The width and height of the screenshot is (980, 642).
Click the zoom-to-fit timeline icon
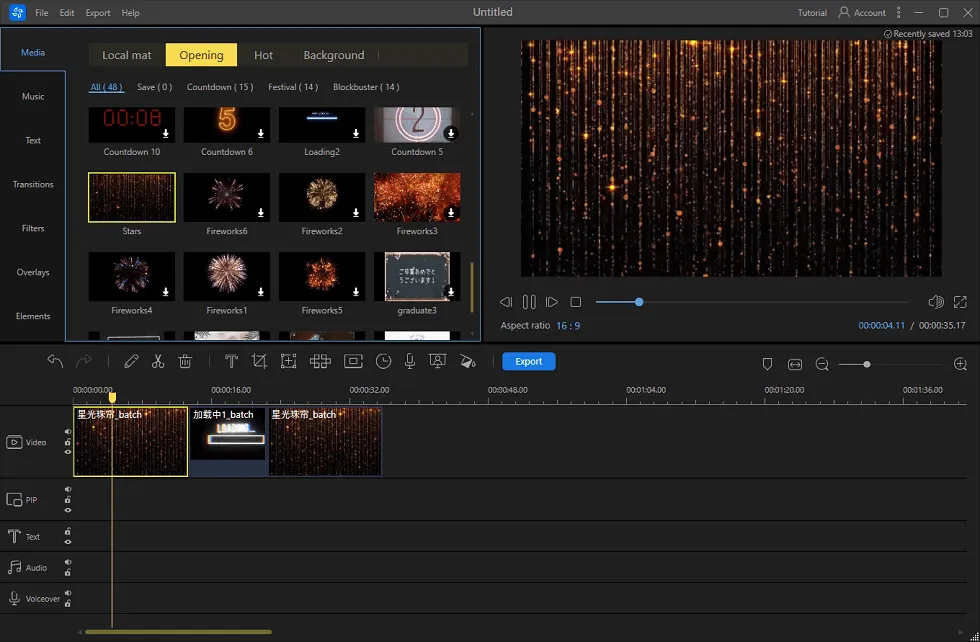click(795, 364)
